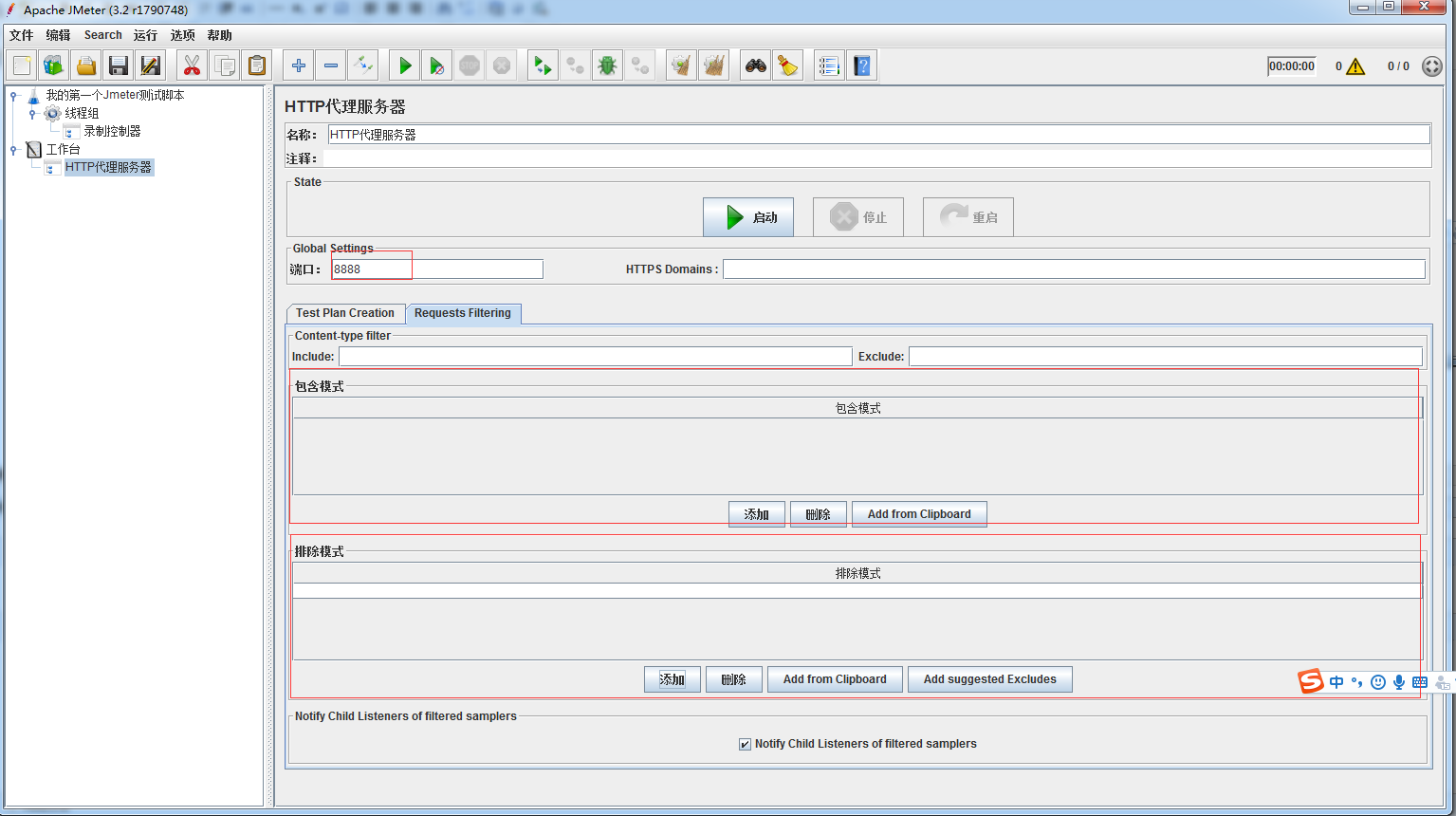Click the Sogou input method S icon
This screenshot has height=816, width=1456.
point(1311,681)
